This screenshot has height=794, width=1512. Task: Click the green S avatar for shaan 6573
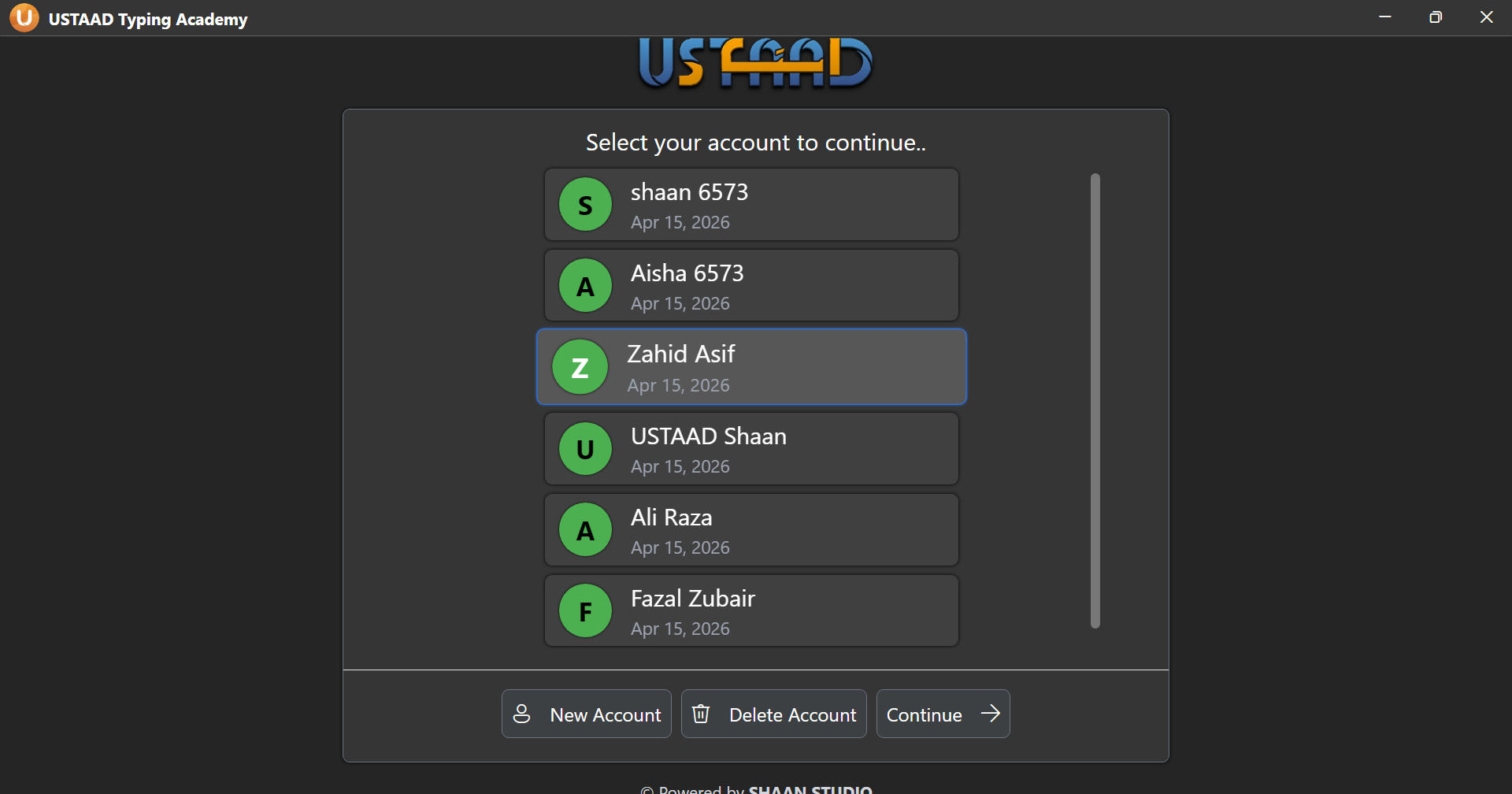pos(585,205)
